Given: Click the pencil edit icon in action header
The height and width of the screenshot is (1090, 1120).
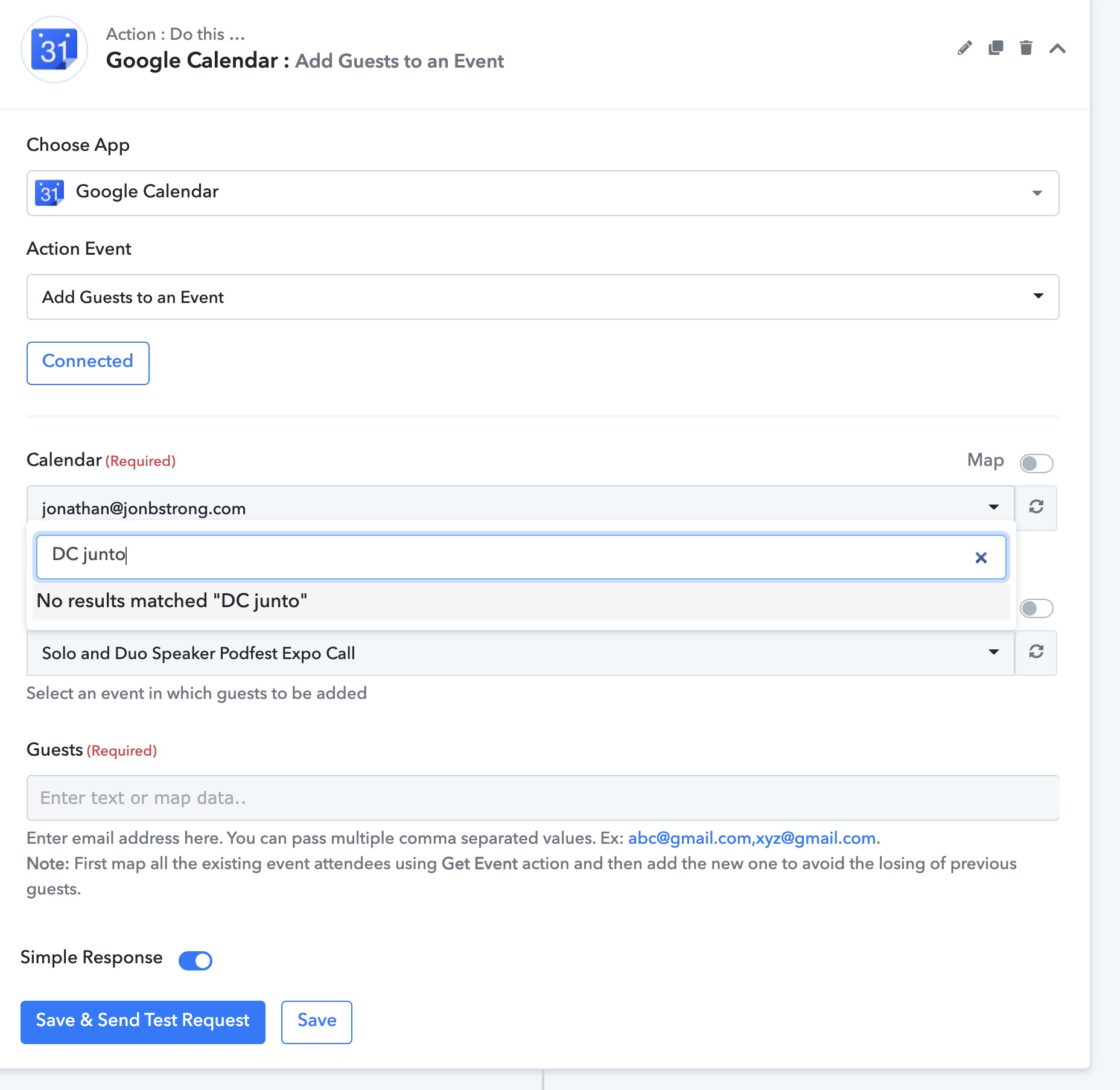Looking at the screenshot, I should click(x=964, y=48).
